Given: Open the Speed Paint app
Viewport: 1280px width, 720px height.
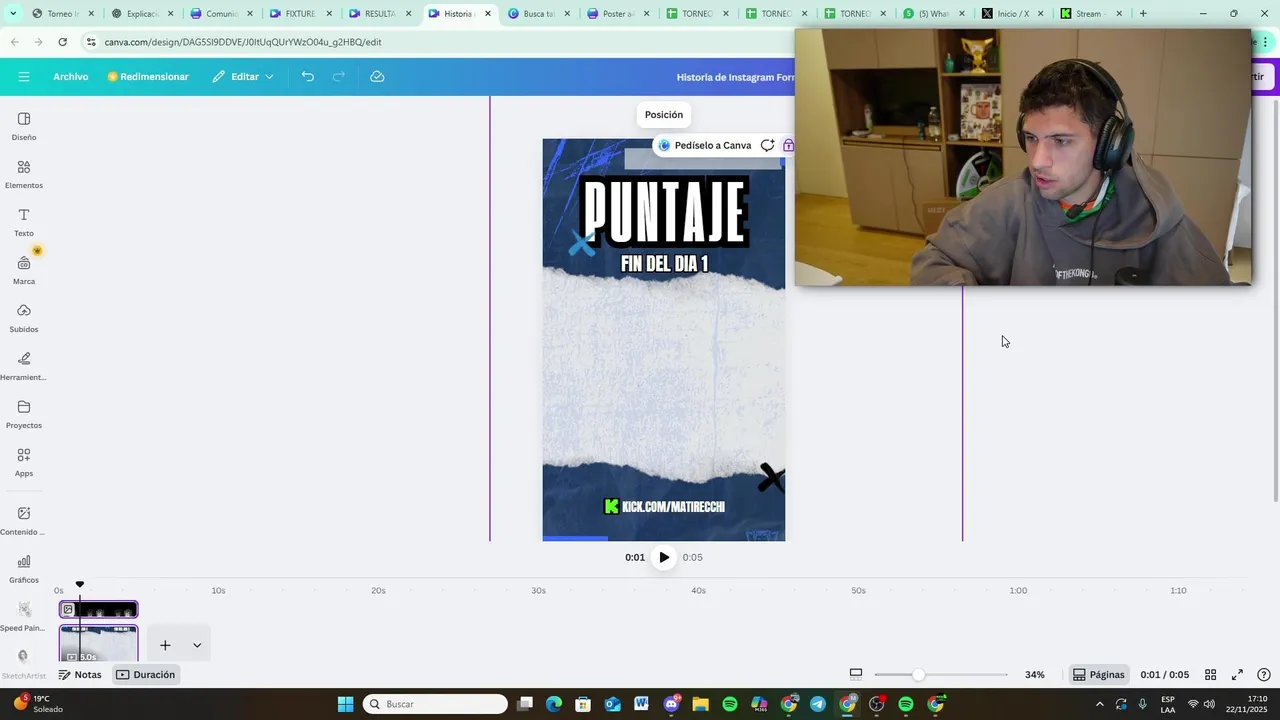Looking at the screenshot, I should point(24,616).
